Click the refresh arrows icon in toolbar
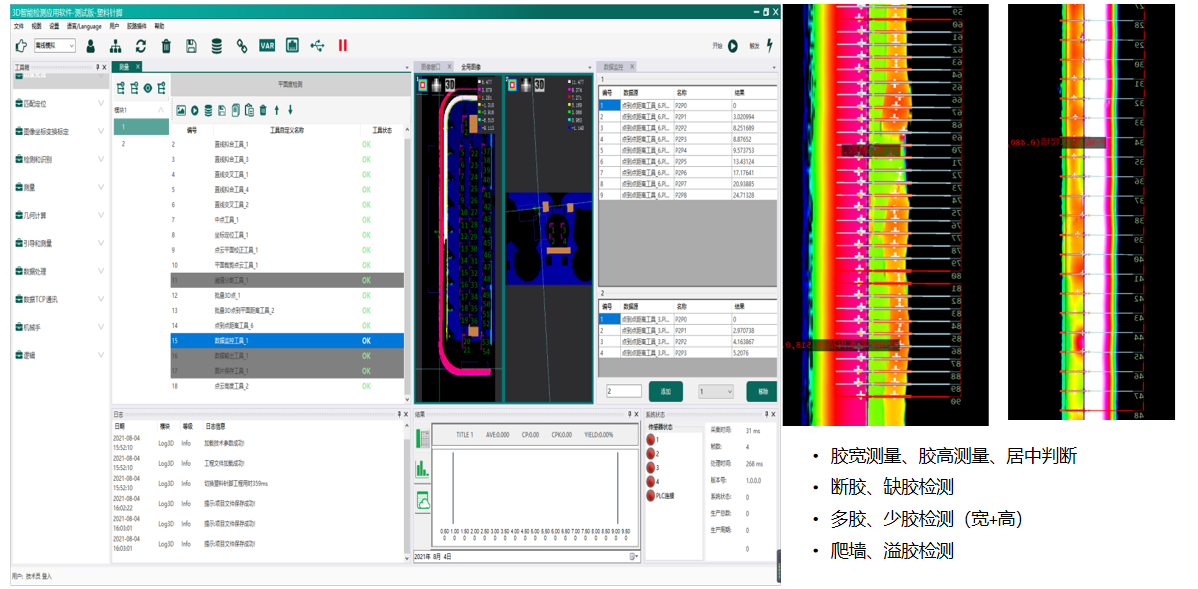This screenshot has height=589, width=1198. pos(141,46)
